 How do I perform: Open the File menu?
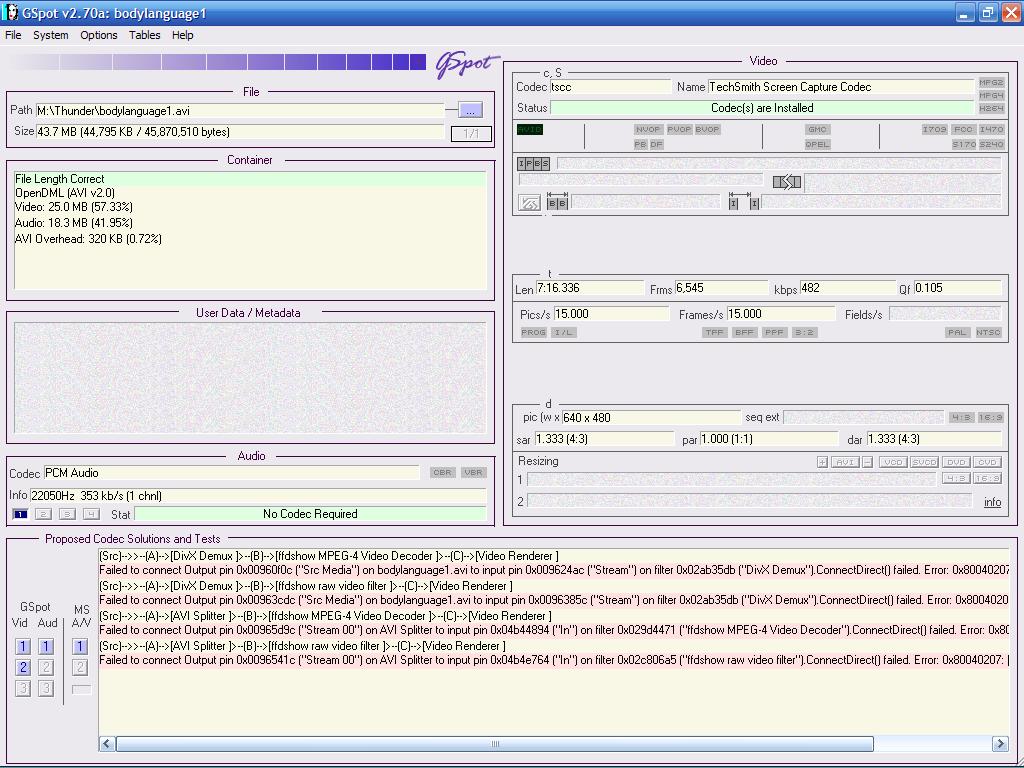point(13,35)
